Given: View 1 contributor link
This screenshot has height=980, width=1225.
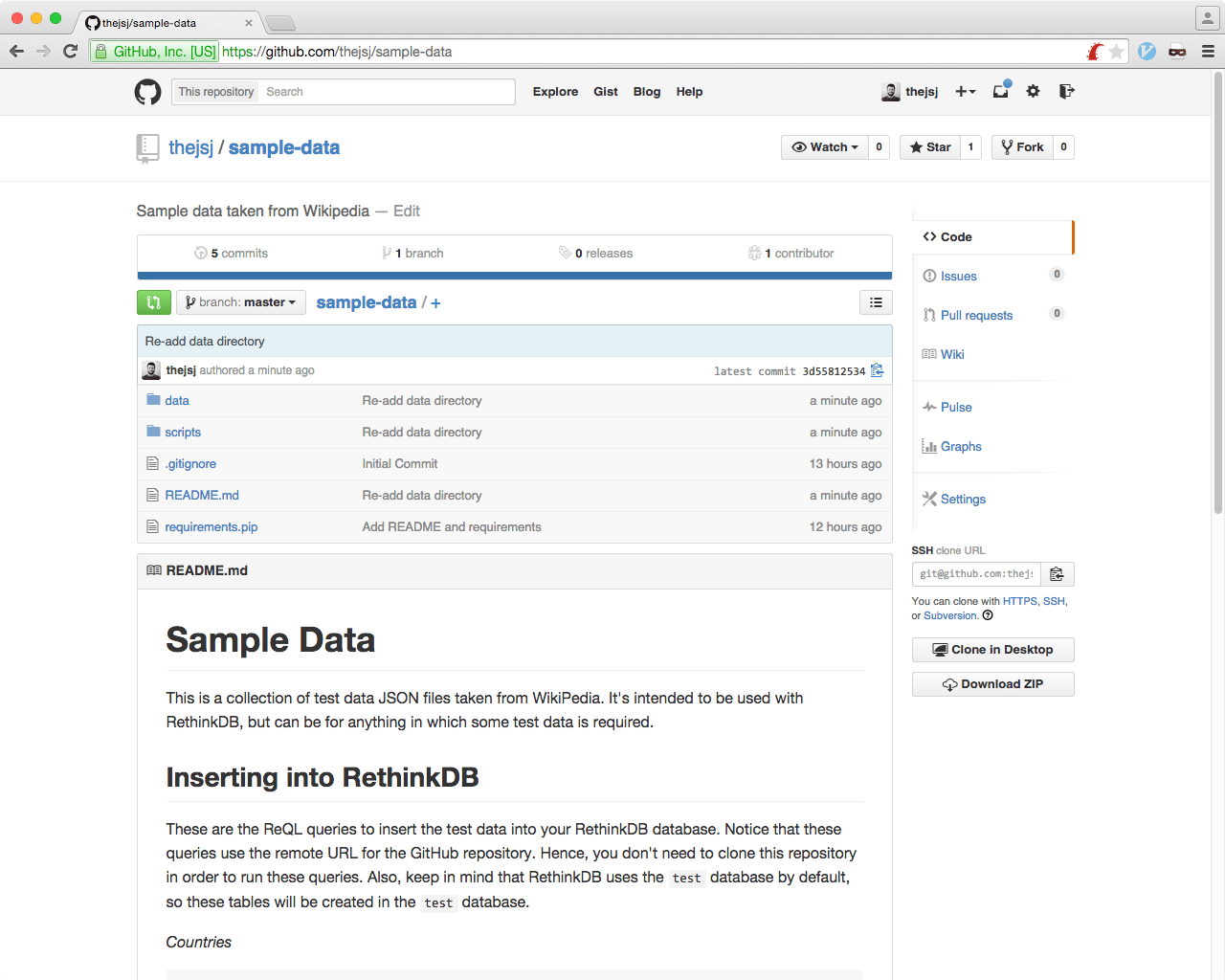Looking at the screenshot, I should pos(791,254).
